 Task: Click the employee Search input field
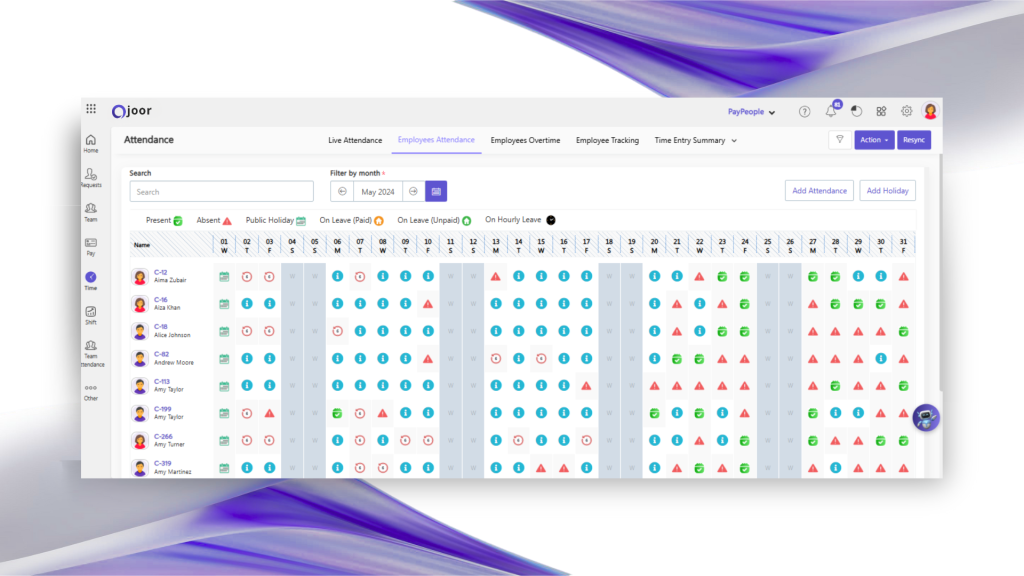pyautogui.click(x=221, y=192)
